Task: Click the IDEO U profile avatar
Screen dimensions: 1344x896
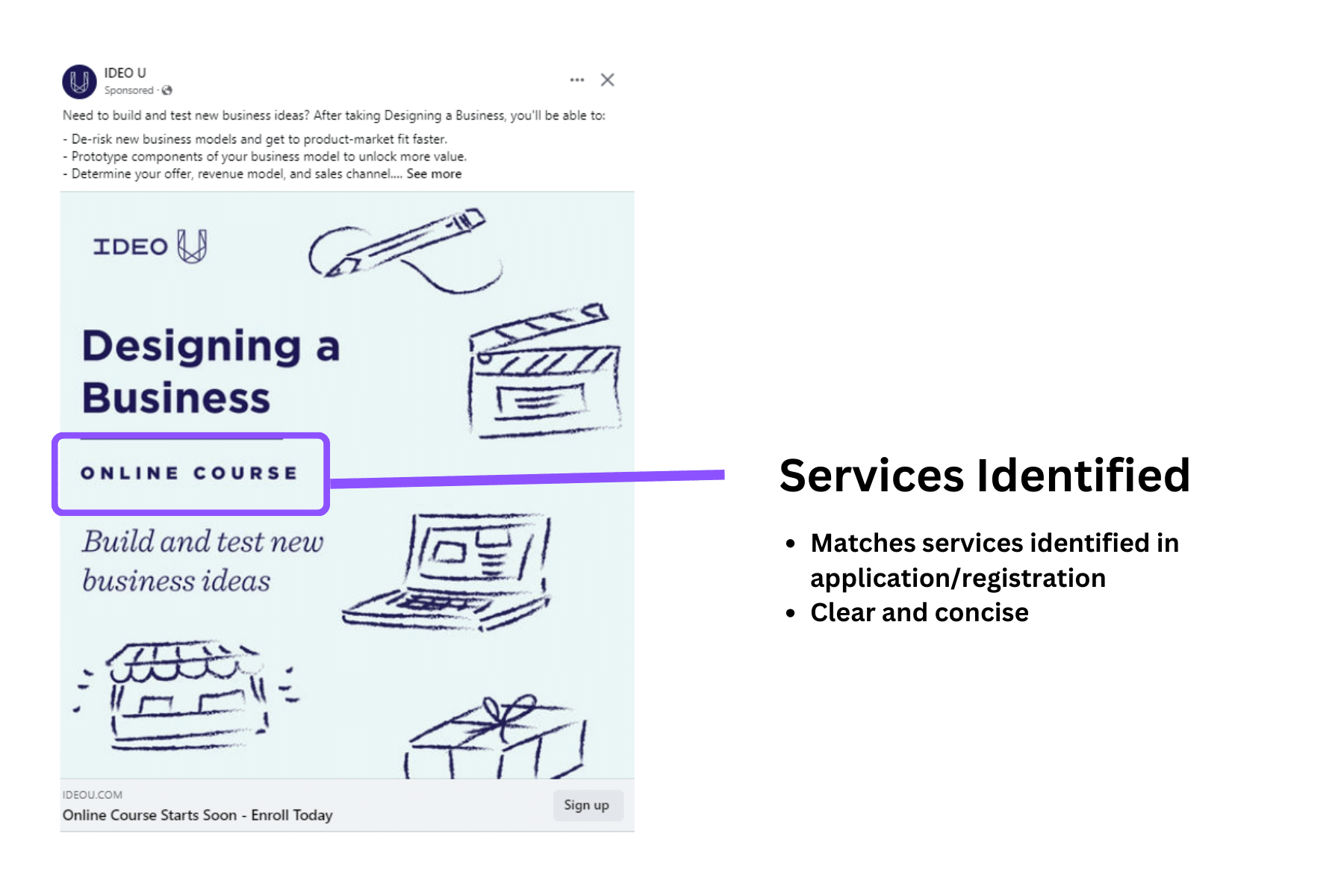Action: pyautogui.click(x=79, y=81)
